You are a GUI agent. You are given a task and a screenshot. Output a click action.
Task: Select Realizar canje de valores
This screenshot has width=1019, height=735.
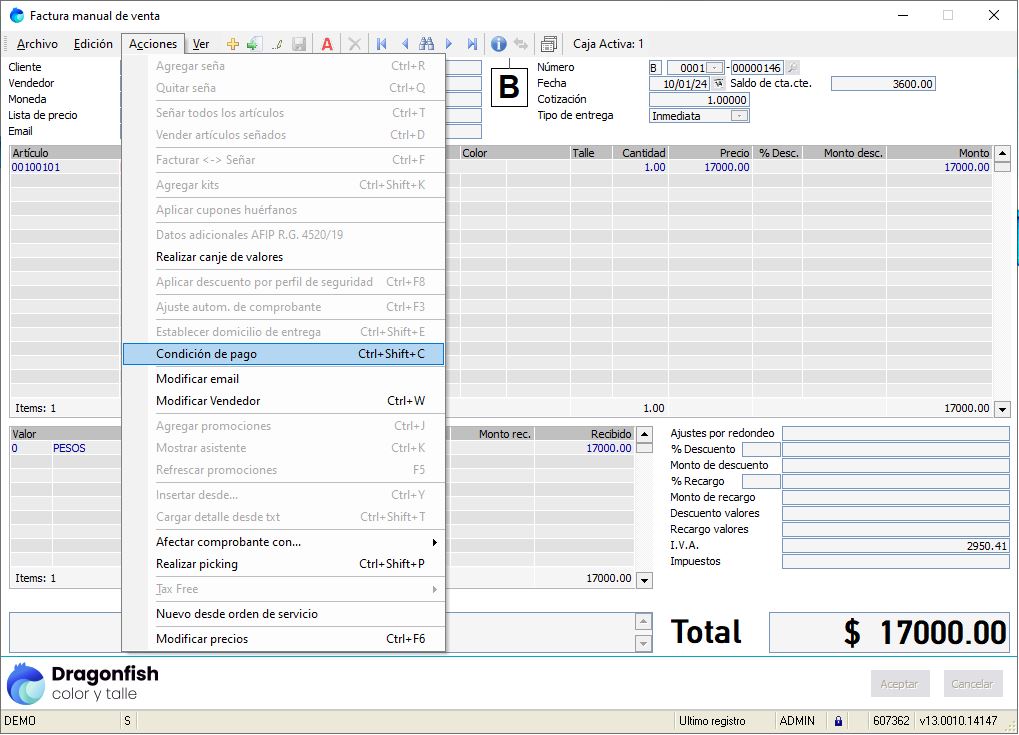click(283, 257)
